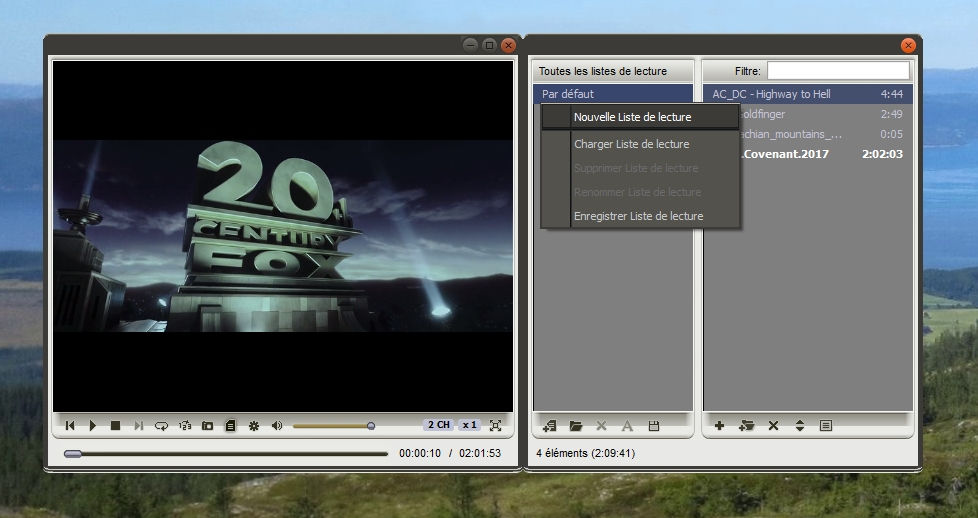This screenshot has width=978, height=518.
Task: Click the open media file icon
Action: point(208,426)
